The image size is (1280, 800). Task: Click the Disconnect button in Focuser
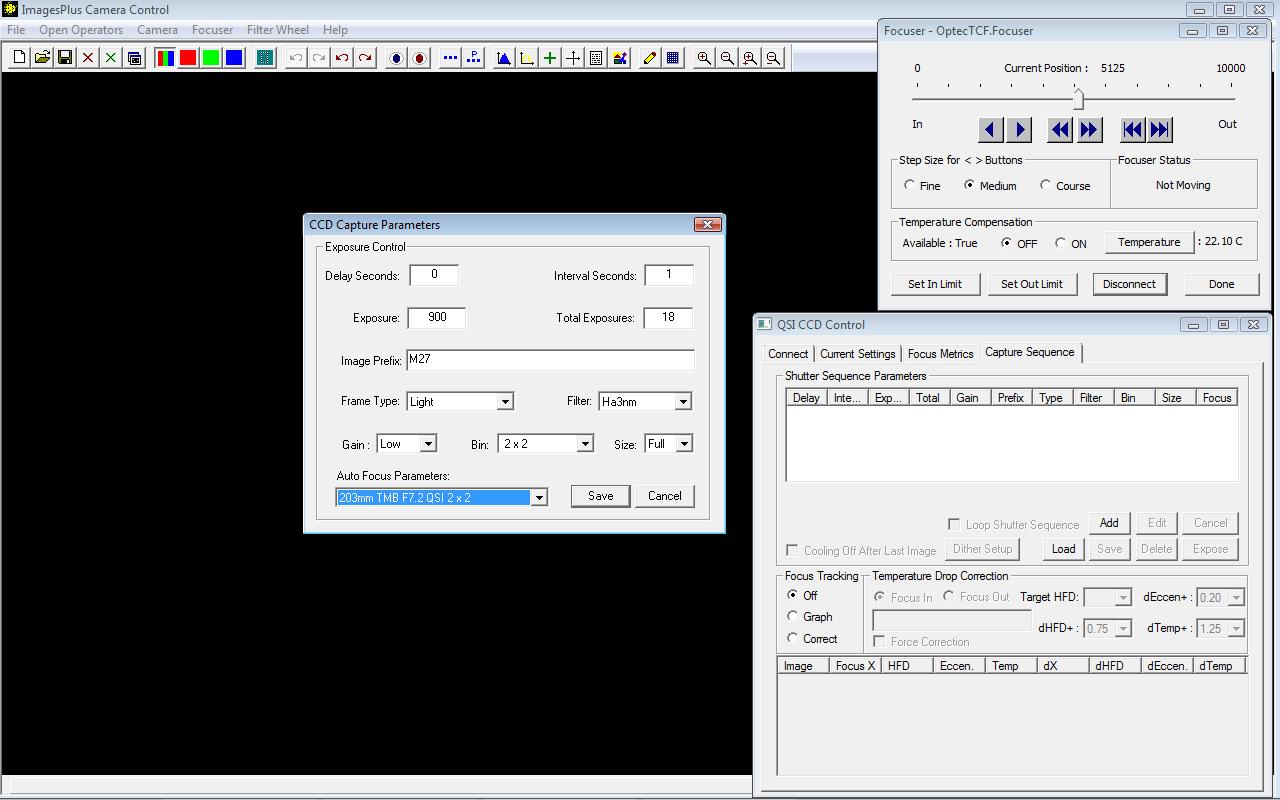pos(1129,284)
